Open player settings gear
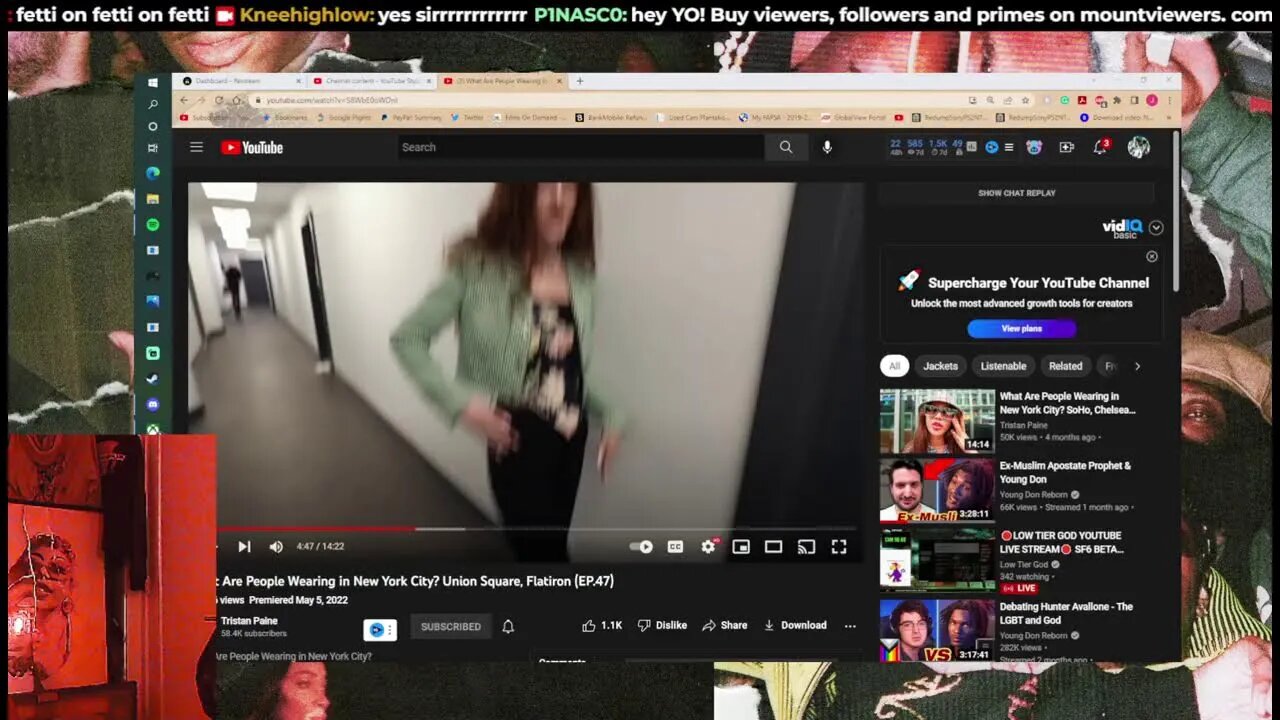Image resolution: width=1280 pixels, height=720 pixels. click(709, 546)
